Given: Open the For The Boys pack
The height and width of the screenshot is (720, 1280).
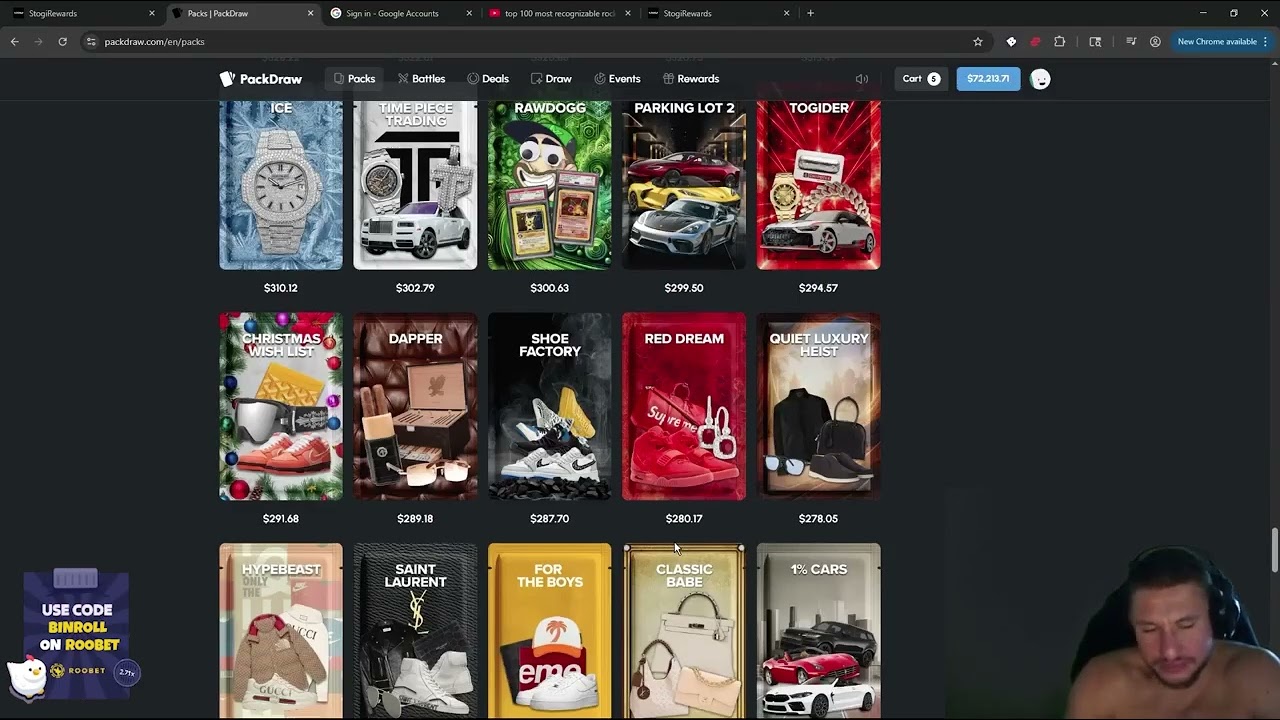Looking at the screenshot, I should click(549, 631).
